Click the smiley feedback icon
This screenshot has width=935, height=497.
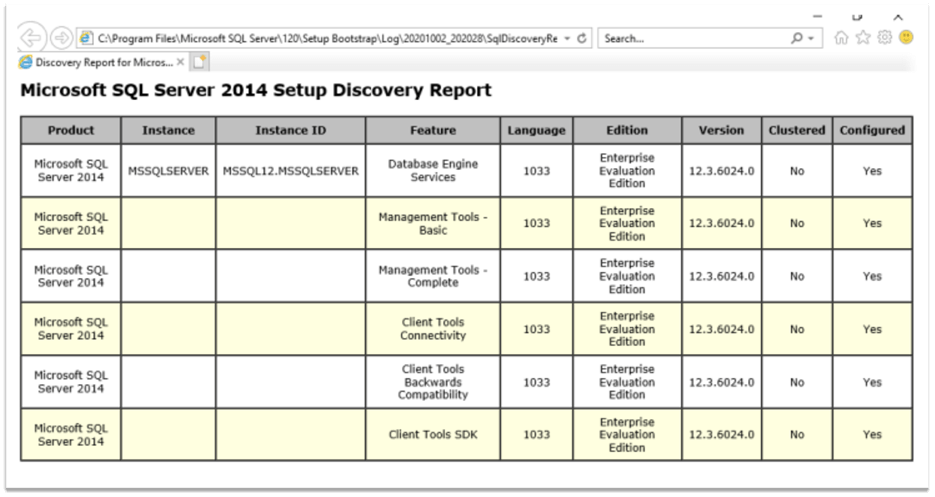(x=906, y=38)
